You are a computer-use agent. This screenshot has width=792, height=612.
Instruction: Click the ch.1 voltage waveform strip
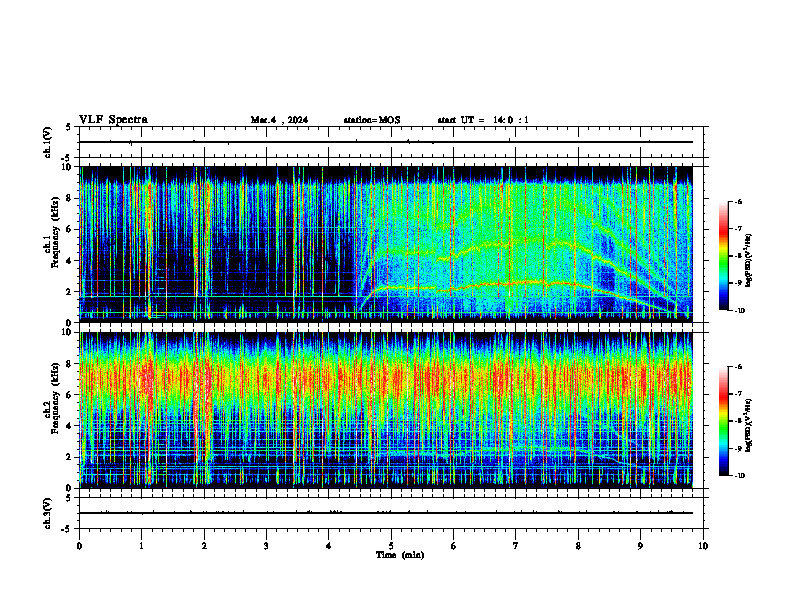391,142
